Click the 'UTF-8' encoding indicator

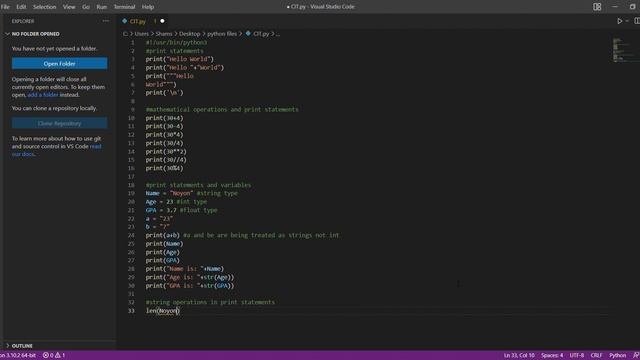[x=577, y=356]
